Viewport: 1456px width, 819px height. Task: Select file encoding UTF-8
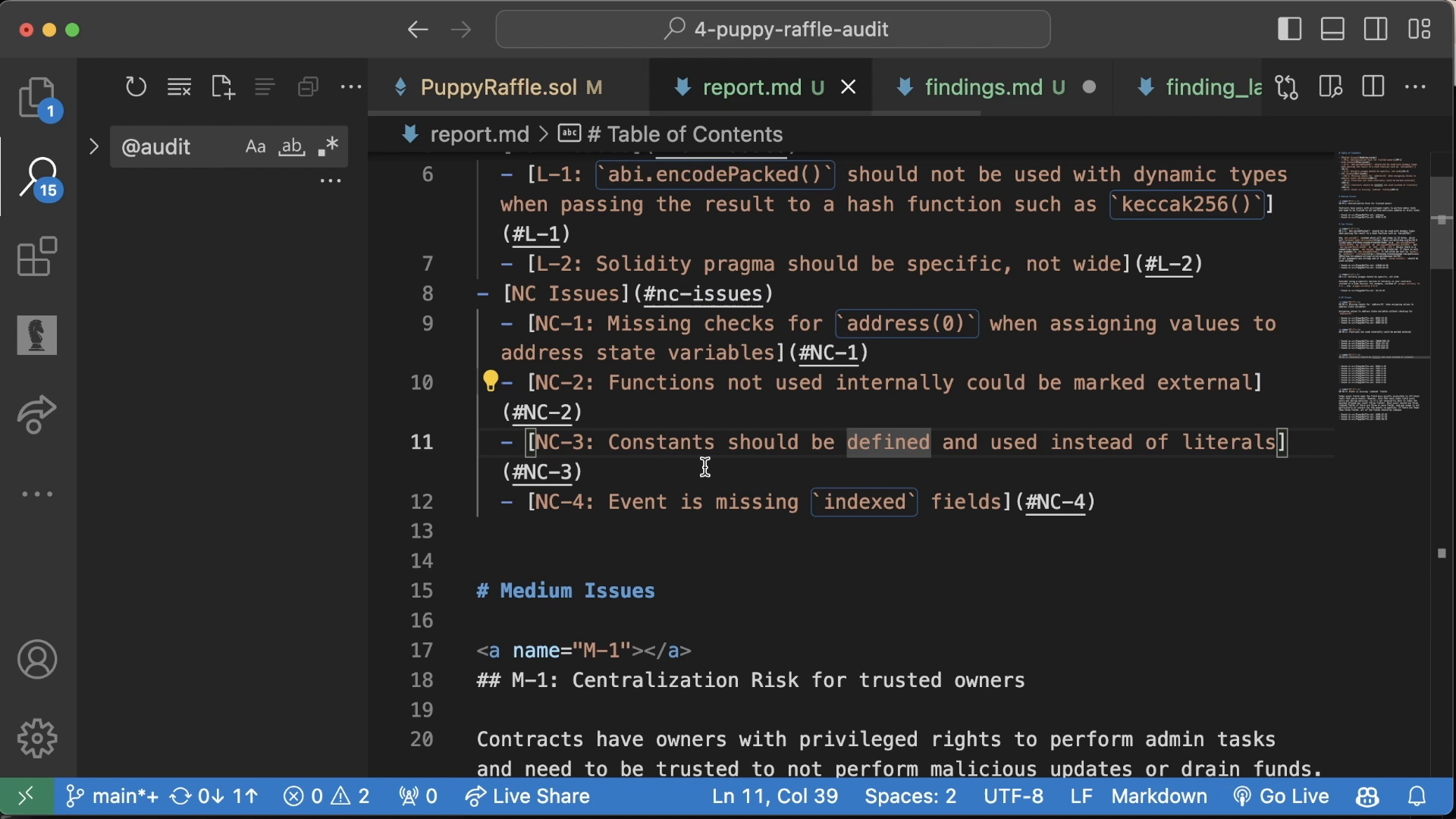pyautogui.click(x=1013, y=796)
